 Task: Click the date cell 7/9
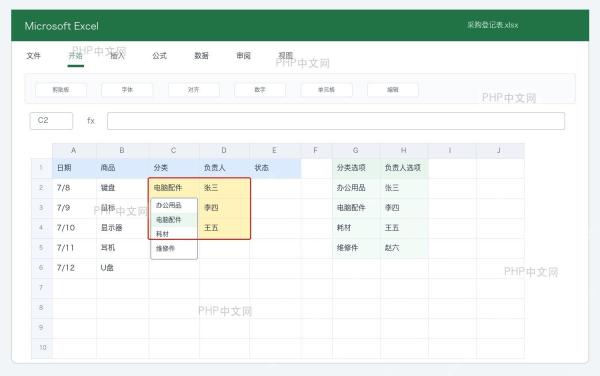74,208
